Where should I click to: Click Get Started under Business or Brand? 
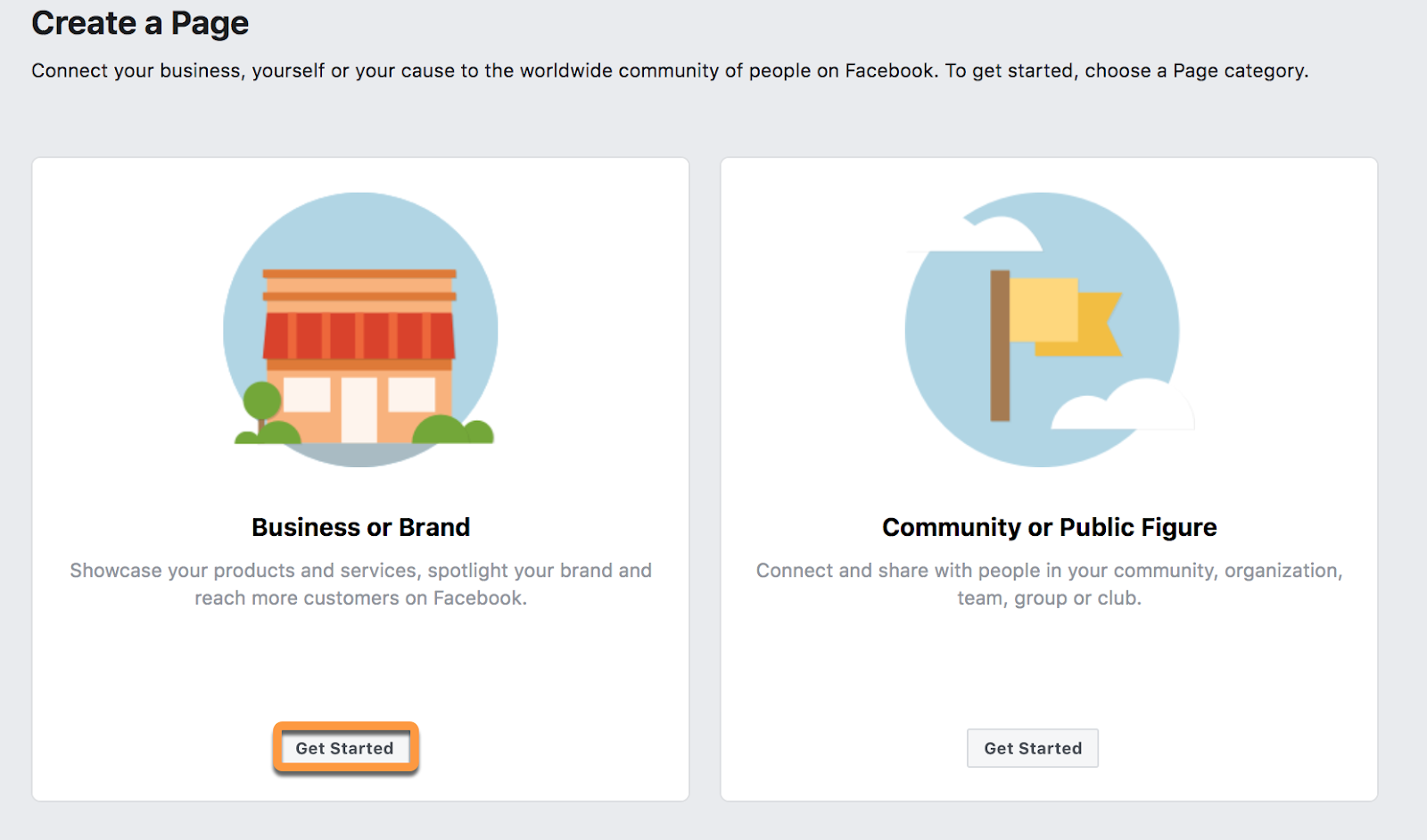pos(344,748)
